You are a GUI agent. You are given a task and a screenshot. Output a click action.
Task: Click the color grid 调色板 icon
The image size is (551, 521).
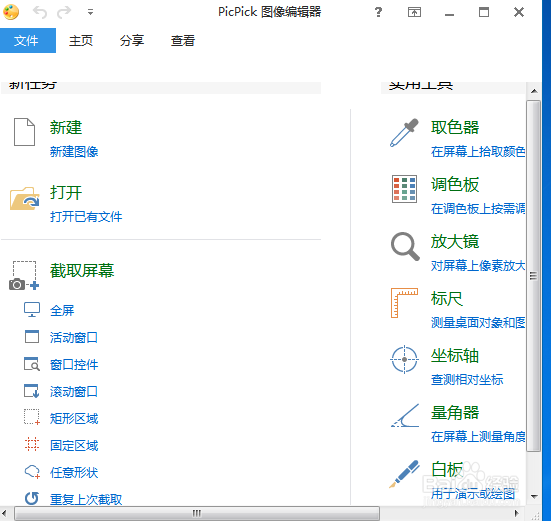point(404,189)
